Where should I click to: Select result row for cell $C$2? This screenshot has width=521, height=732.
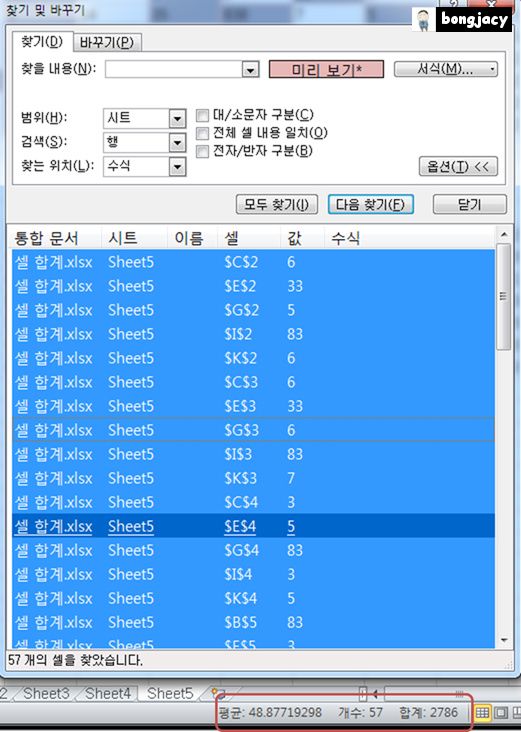tap(253, 262)
